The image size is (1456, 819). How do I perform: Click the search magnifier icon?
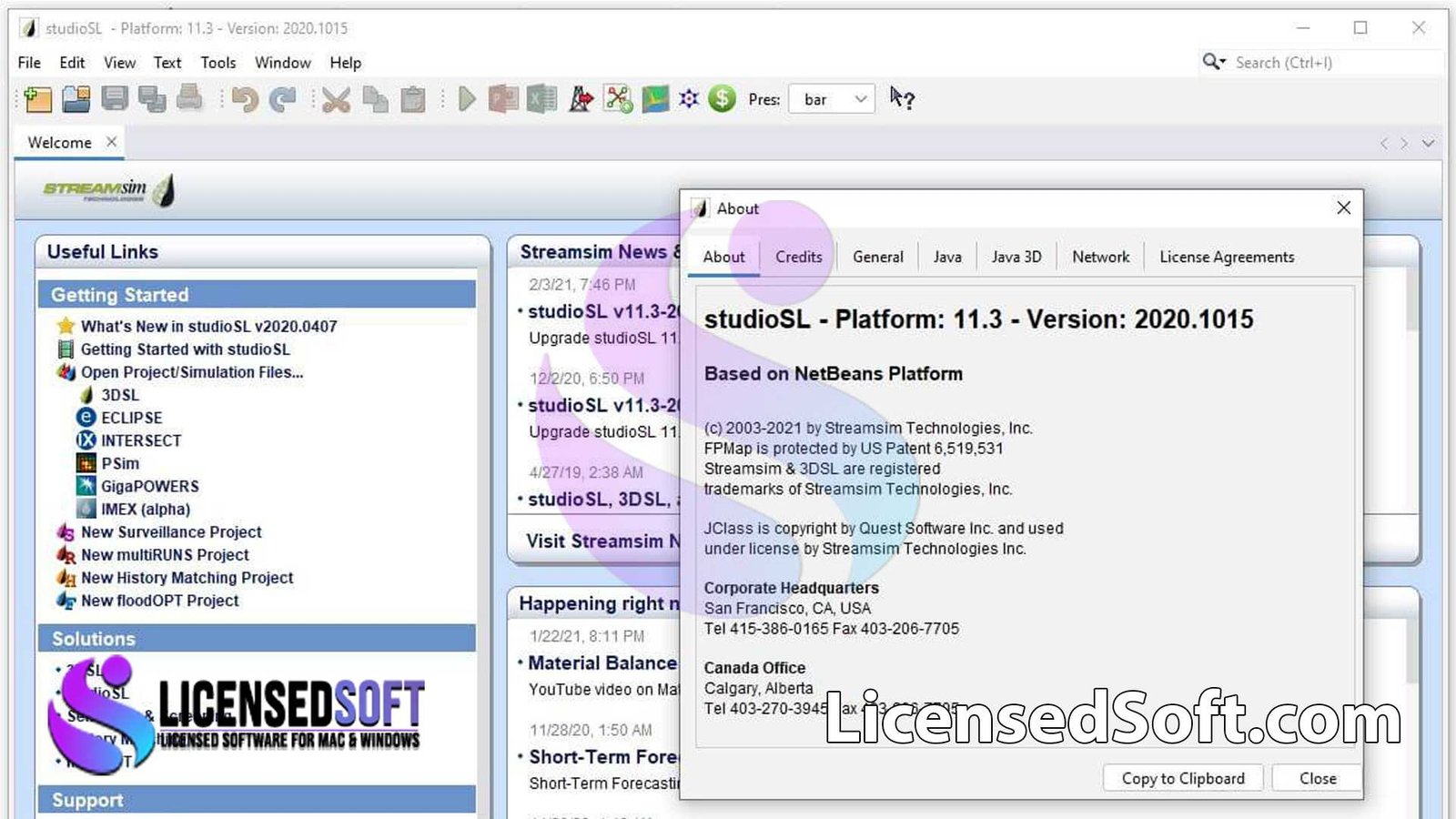[x=1214, y=62]
